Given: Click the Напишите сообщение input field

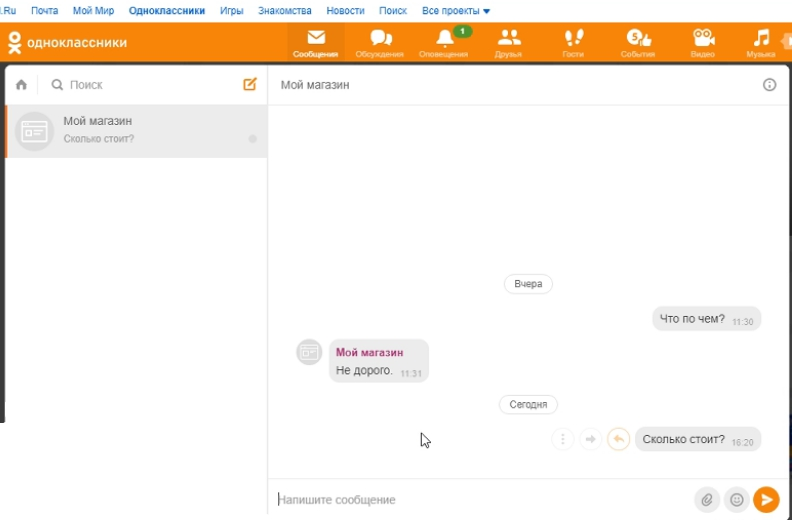Looking at the screenshot, I should [482, 500].
